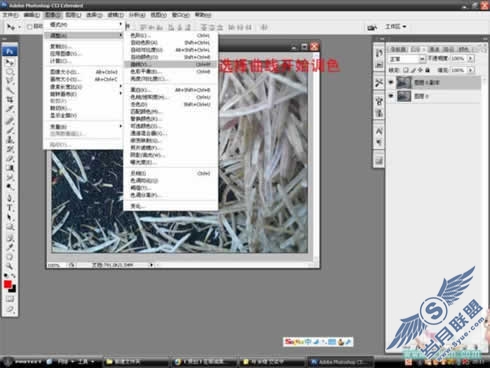Open the File (文件) menu

pos(10,15)
